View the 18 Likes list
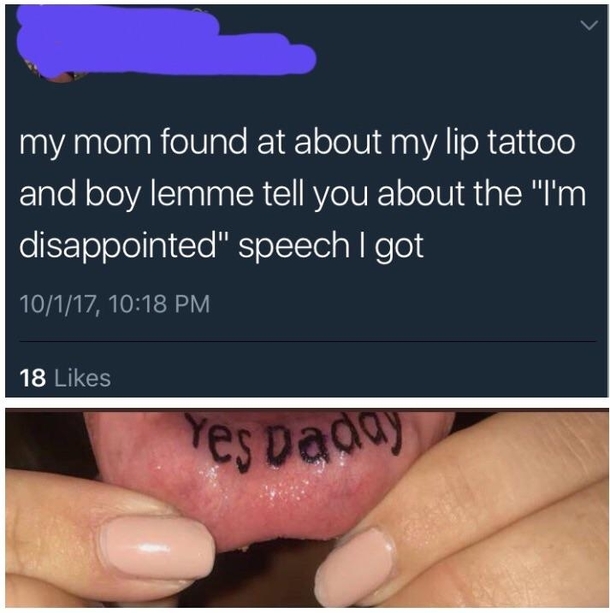 (x=65, y=378)
